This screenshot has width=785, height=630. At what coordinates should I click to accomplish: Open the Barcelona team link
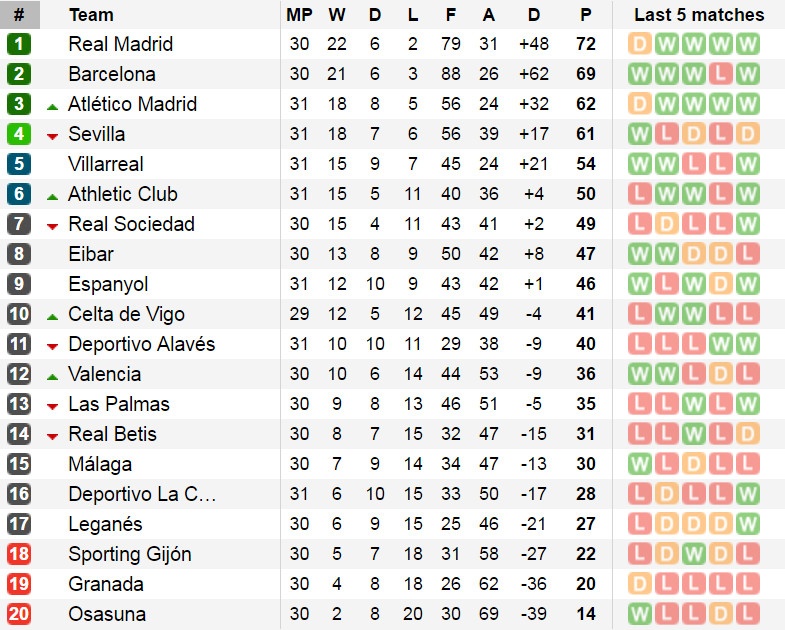point(112,74)
